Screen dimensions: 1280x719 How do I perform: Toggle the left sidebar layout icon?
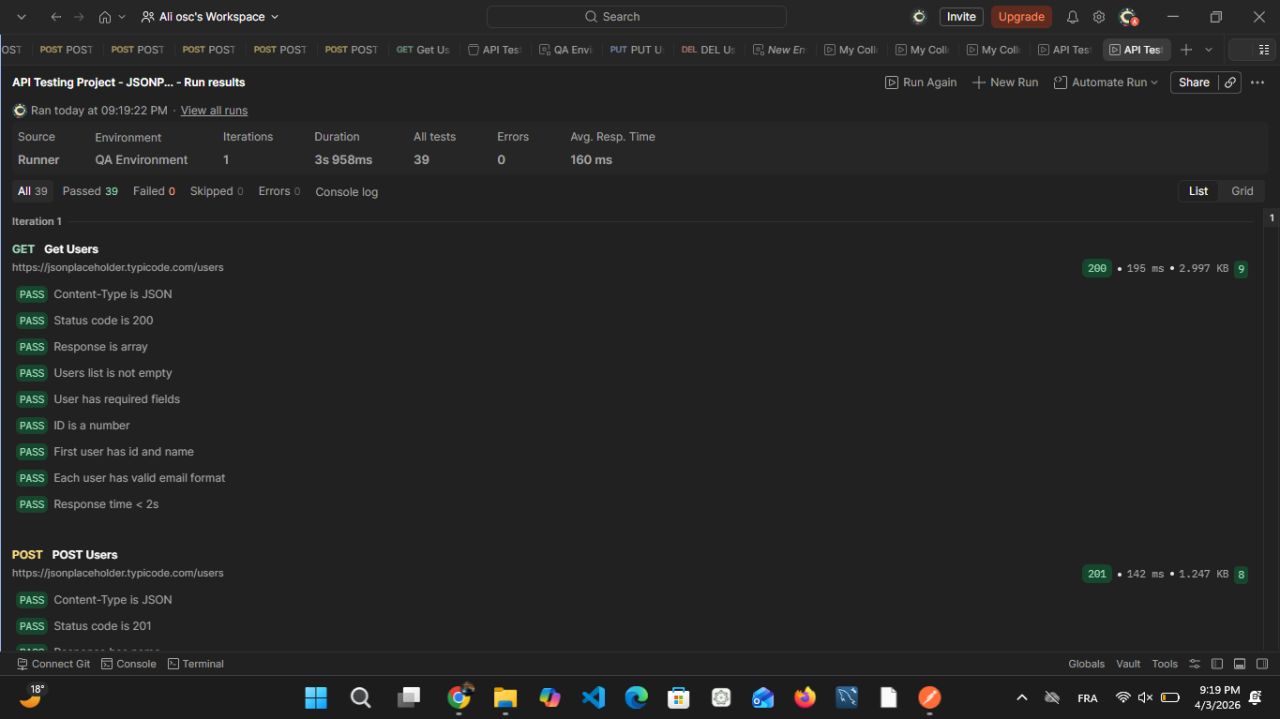1217,664
